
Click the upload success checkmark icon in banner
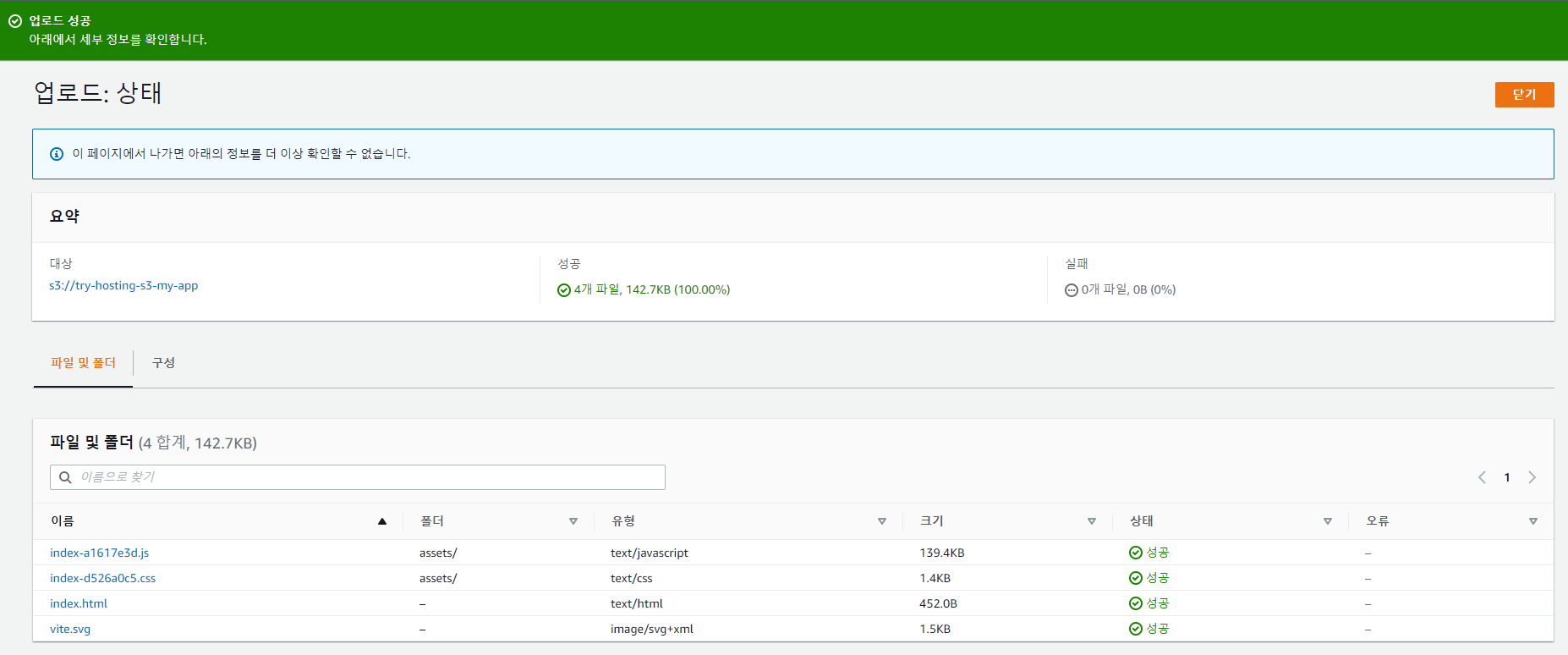14,21
